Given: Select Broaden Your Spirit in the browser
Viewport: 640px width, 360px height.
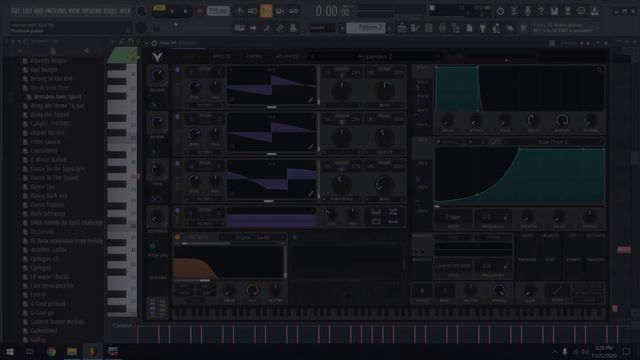Looking at the screenshot, I should click(58, 97).
